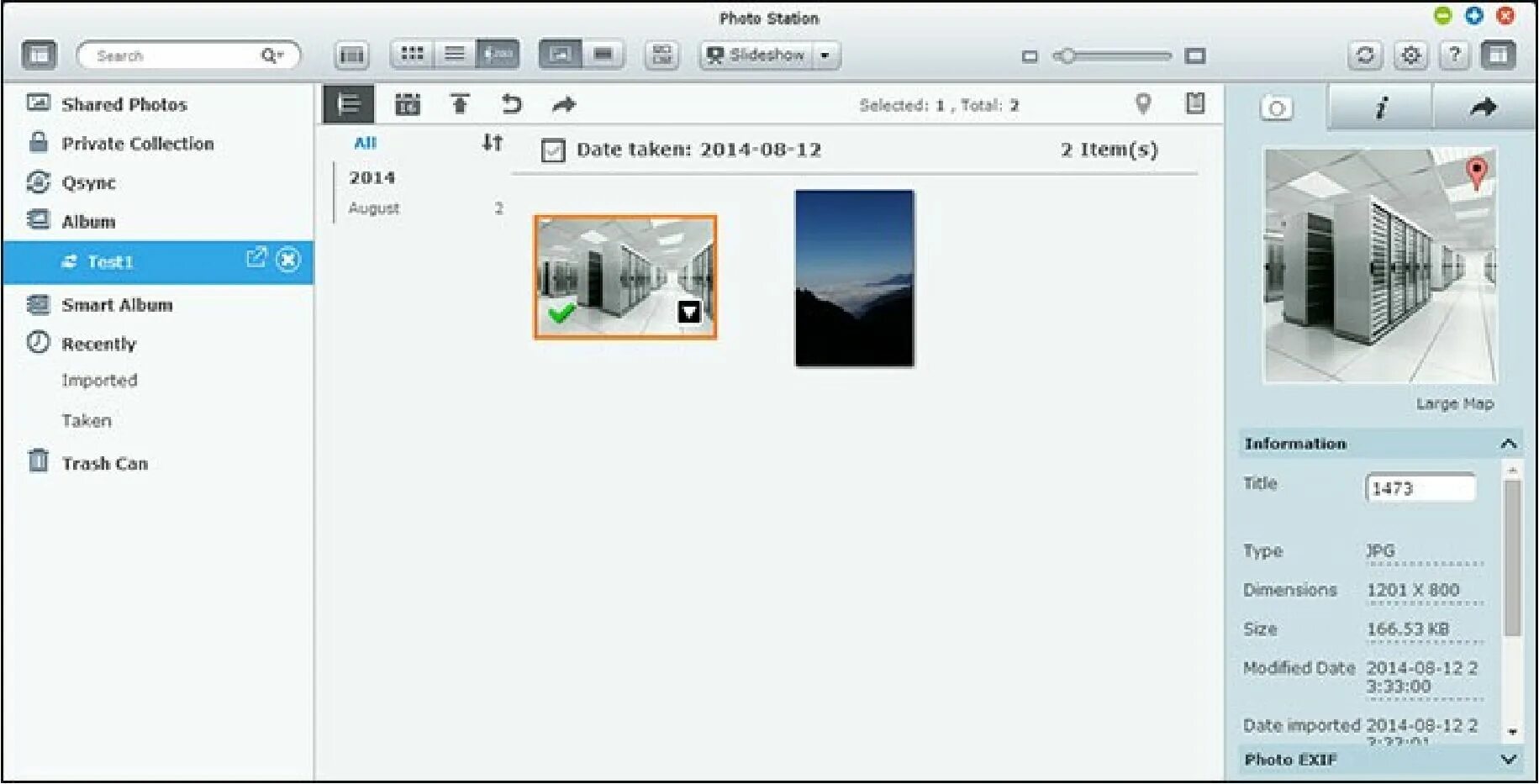Screen dimensions: 1539x784
Task: Open the QR code icon
Action: 661,55
